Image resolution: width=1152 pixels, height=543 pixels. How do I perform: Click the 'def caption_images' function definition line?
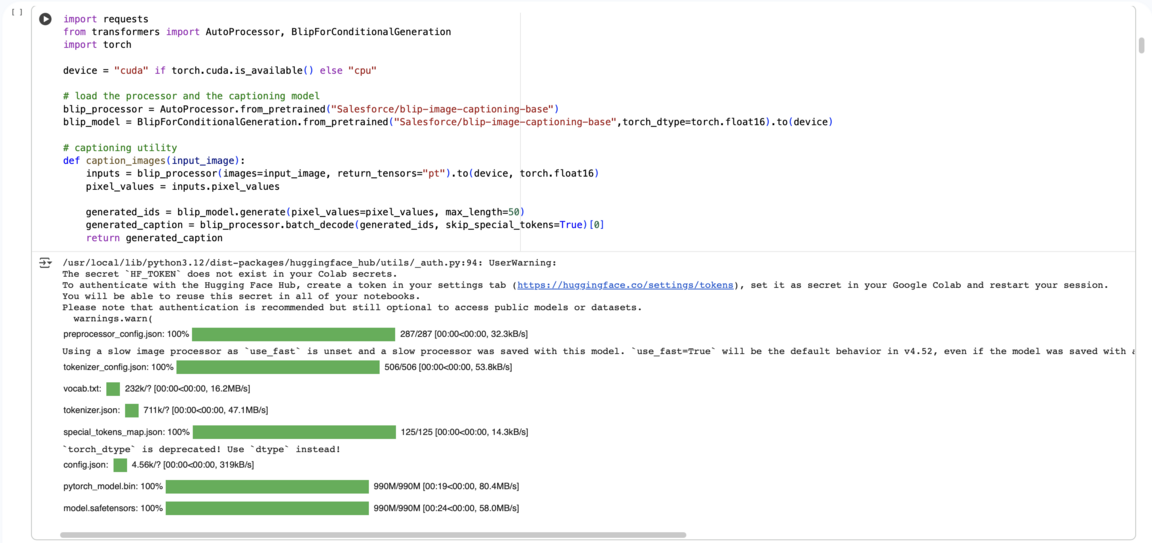(154, 161)
